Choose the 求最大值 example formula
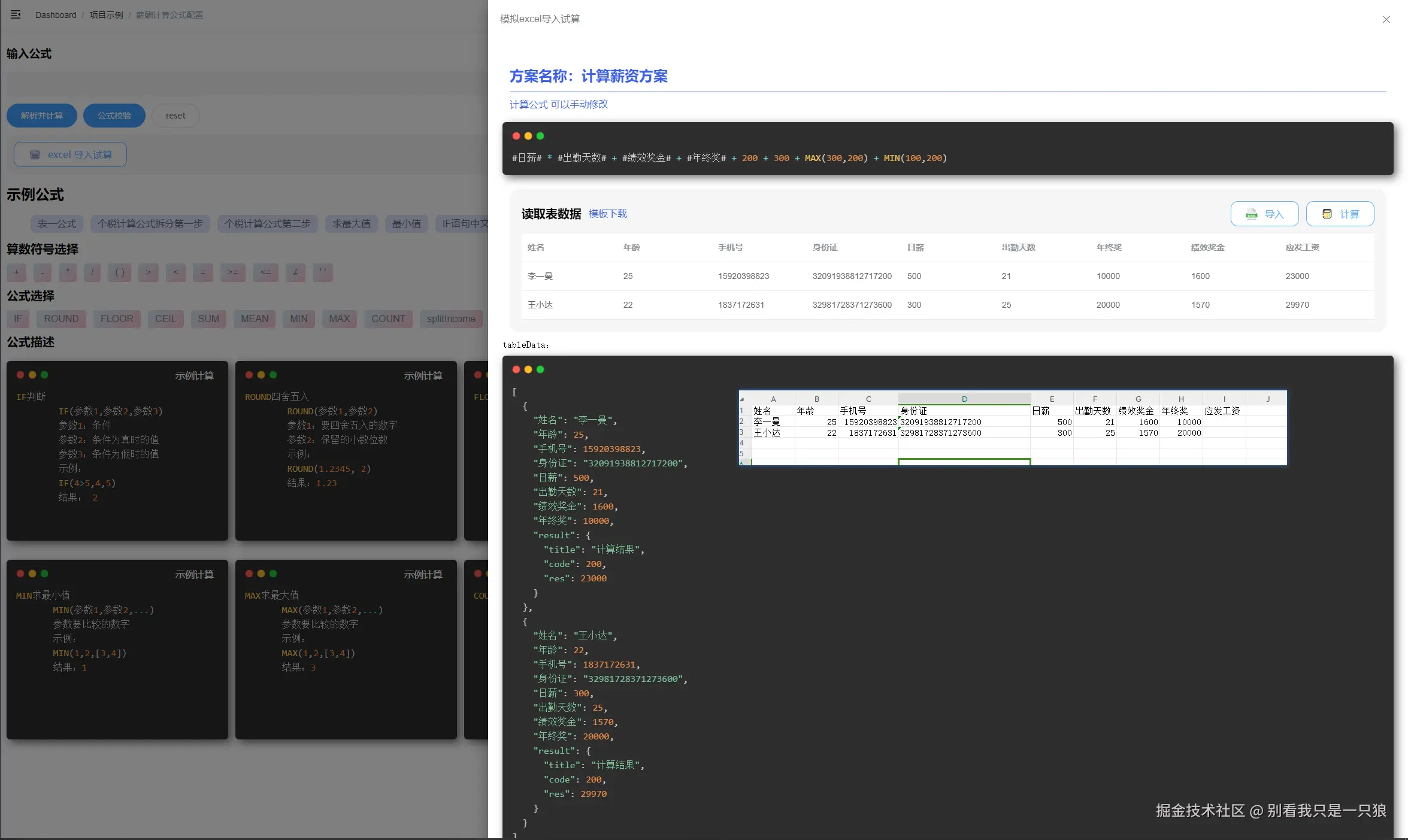Image resolution: width=1408 pixels, height=840 pixels. click(x=352, y=223)
